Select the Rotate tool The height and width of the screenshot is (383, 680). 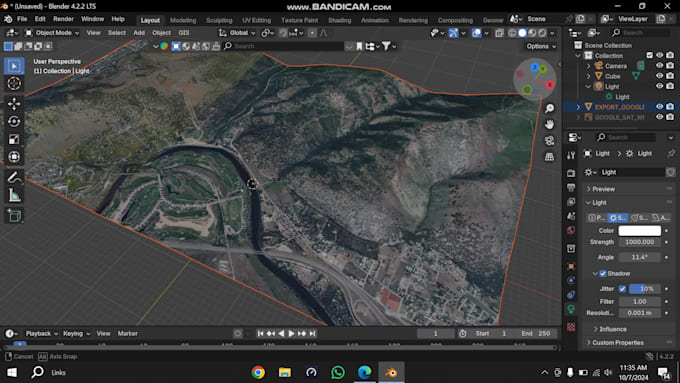pyautogui.click(x=14, y=121)
